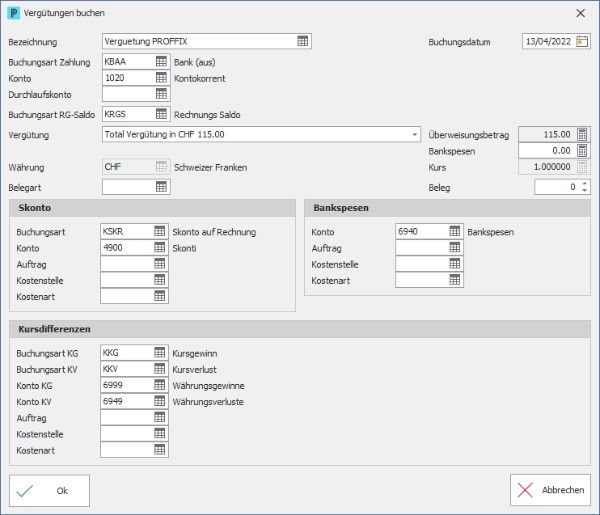Open lookup icon for Bankspesen Auftrag
Screen dimensions: 600x515
(455, 247)
